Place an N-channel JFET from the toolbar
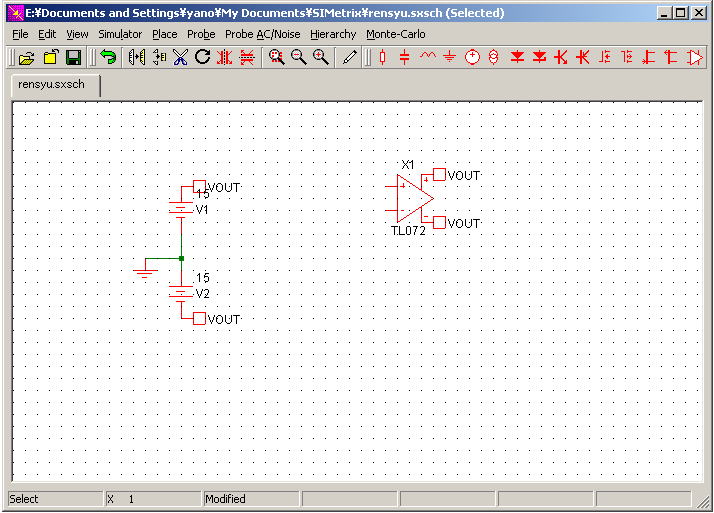The image size is (714, 513). coord(649,58)
